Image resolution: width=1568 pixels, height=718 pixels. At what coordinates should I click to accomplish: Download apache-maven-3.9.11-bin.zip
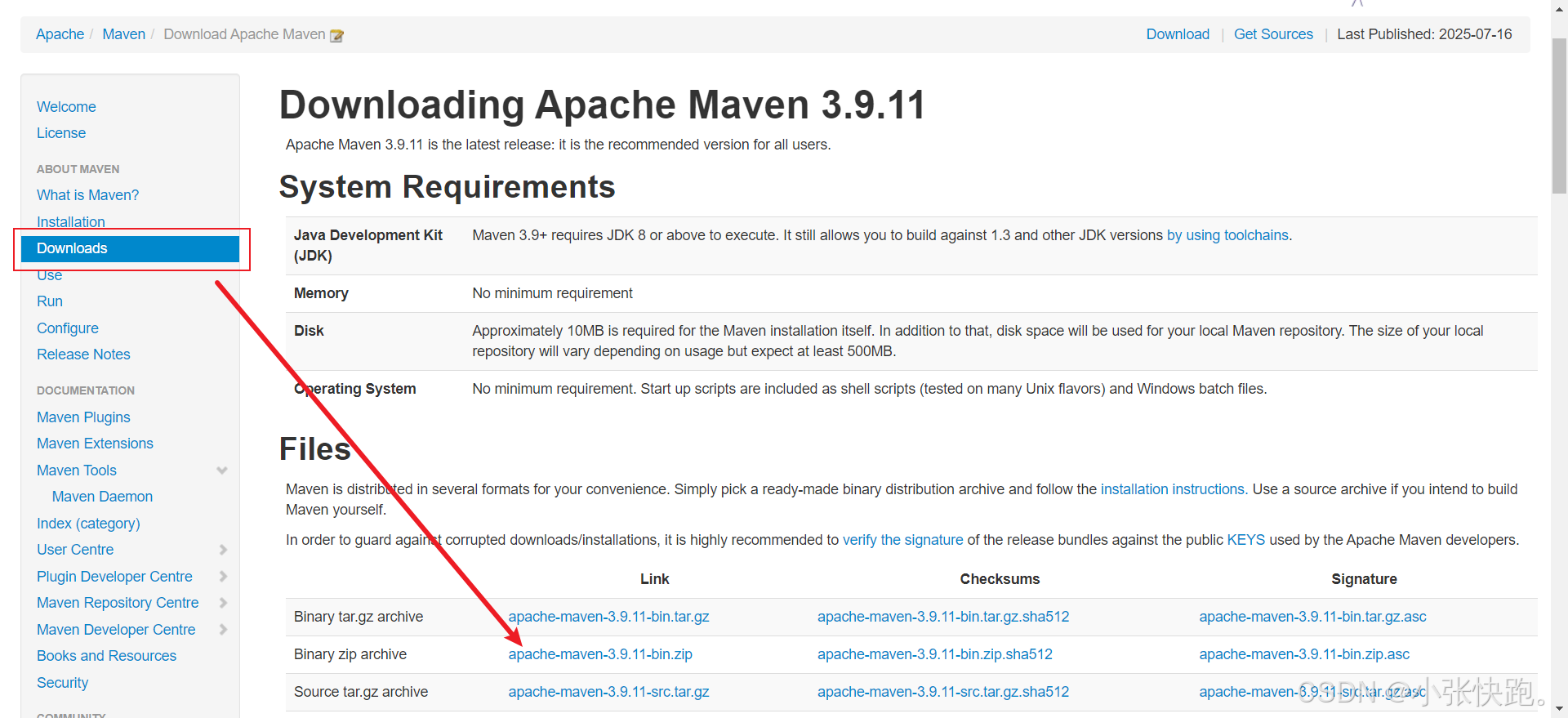[600, 654]
